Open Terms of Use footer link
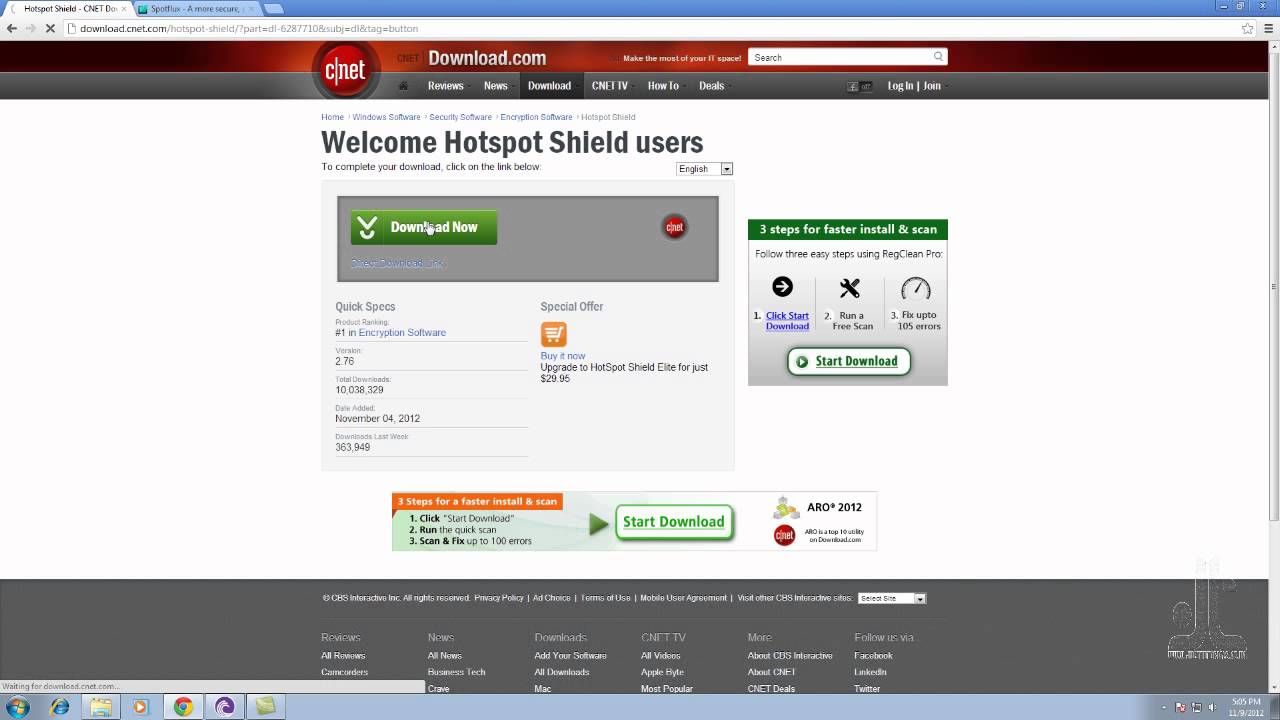 click(x=605, y=598)
